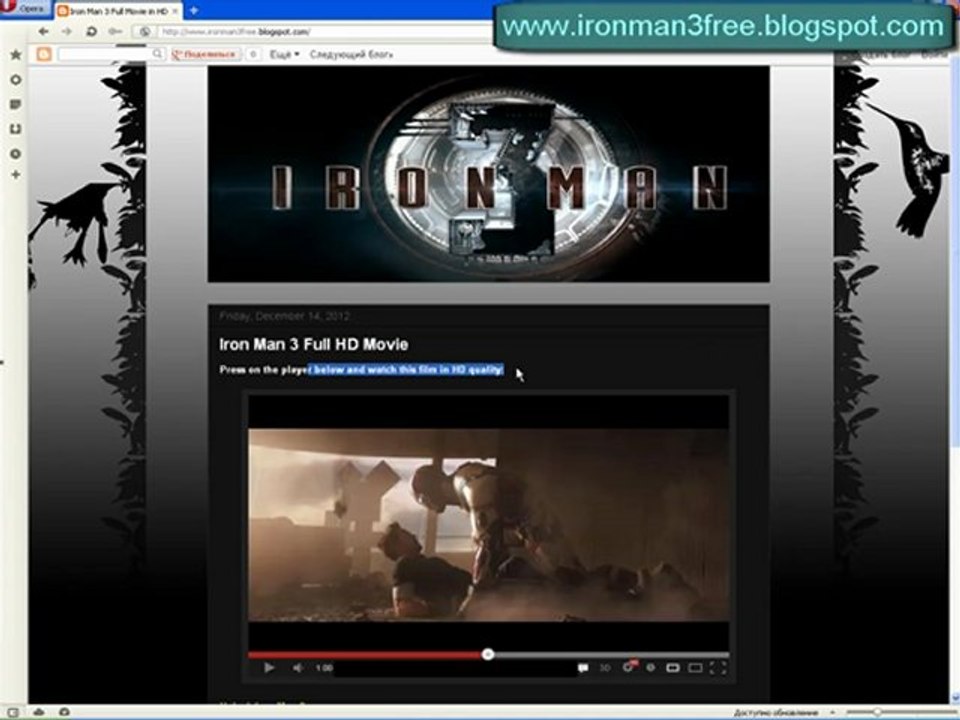Toggle the Opera panels button in status bar
Image resolution: width=960 pixels, height=720 pixels.
(x=12, y=712)
